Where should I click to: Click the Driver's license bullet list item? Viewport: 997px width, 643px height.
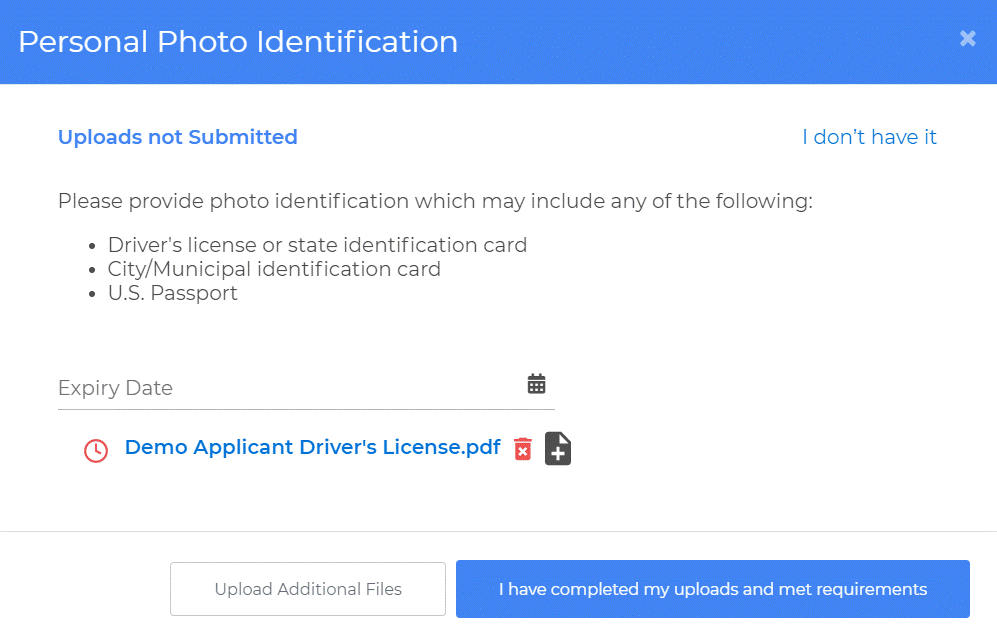coord(317,244)
